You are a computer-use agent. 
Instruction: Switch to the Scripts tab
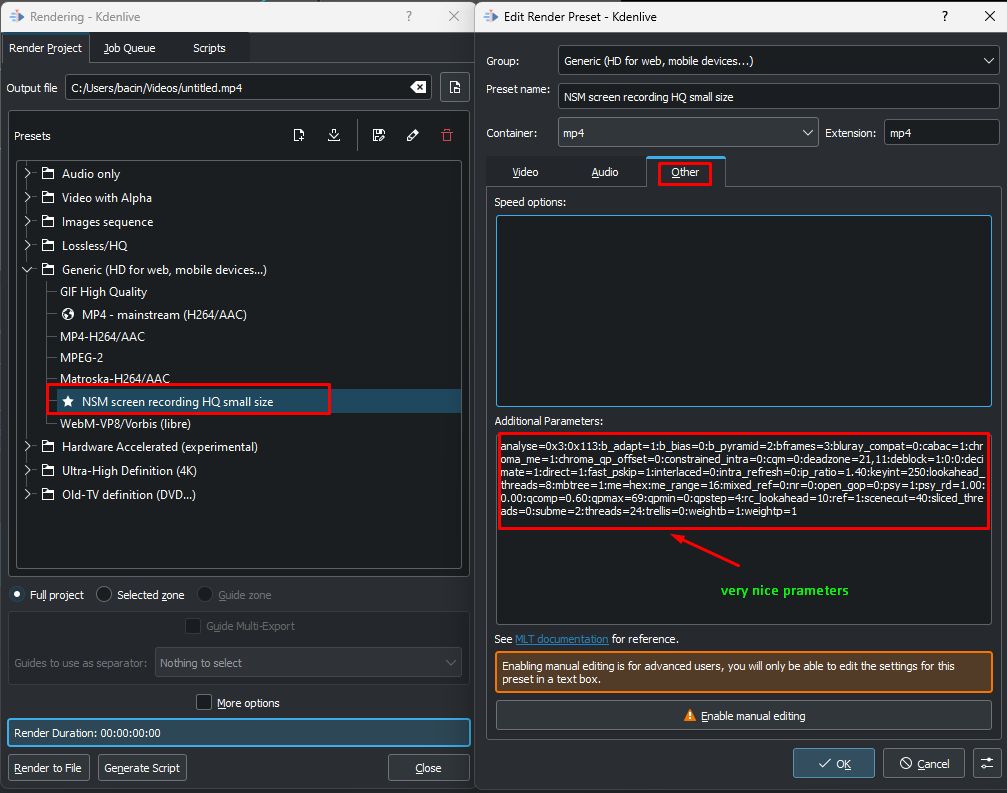[209, 48]
